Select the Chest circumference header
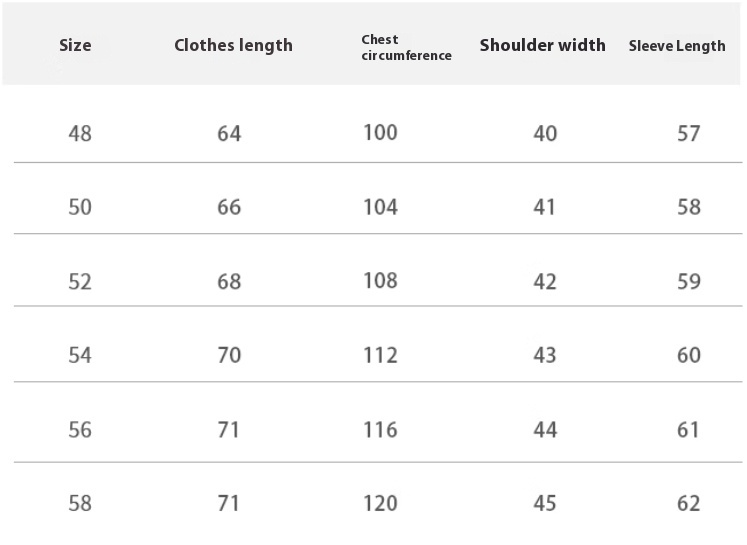The width and height of the screenshot is (747, 545). [x=406, y=48]
